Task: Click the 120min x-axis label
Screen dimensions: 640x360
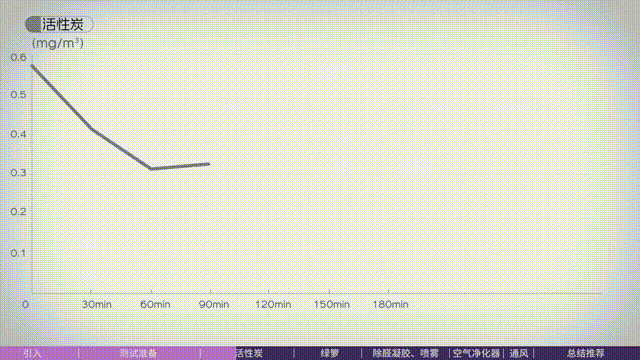Action: click(273, 304)
